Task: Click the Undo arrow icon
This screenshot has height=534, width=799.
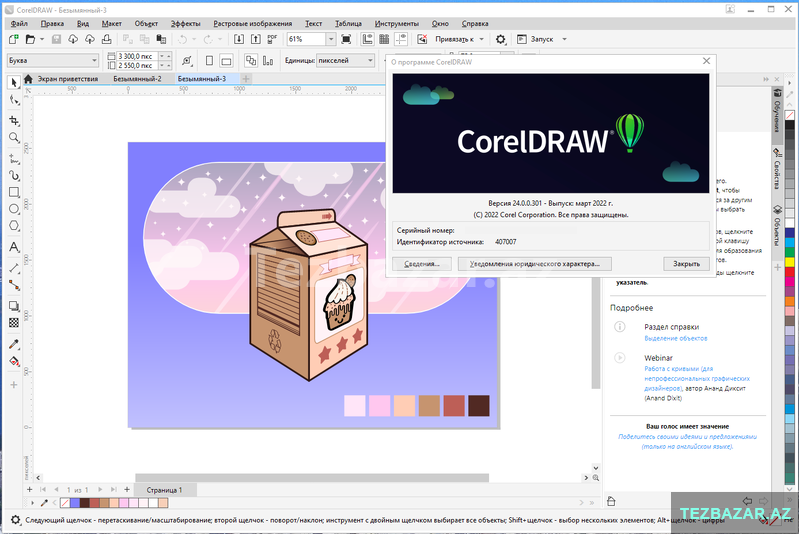Action: [x=182, y=39]
